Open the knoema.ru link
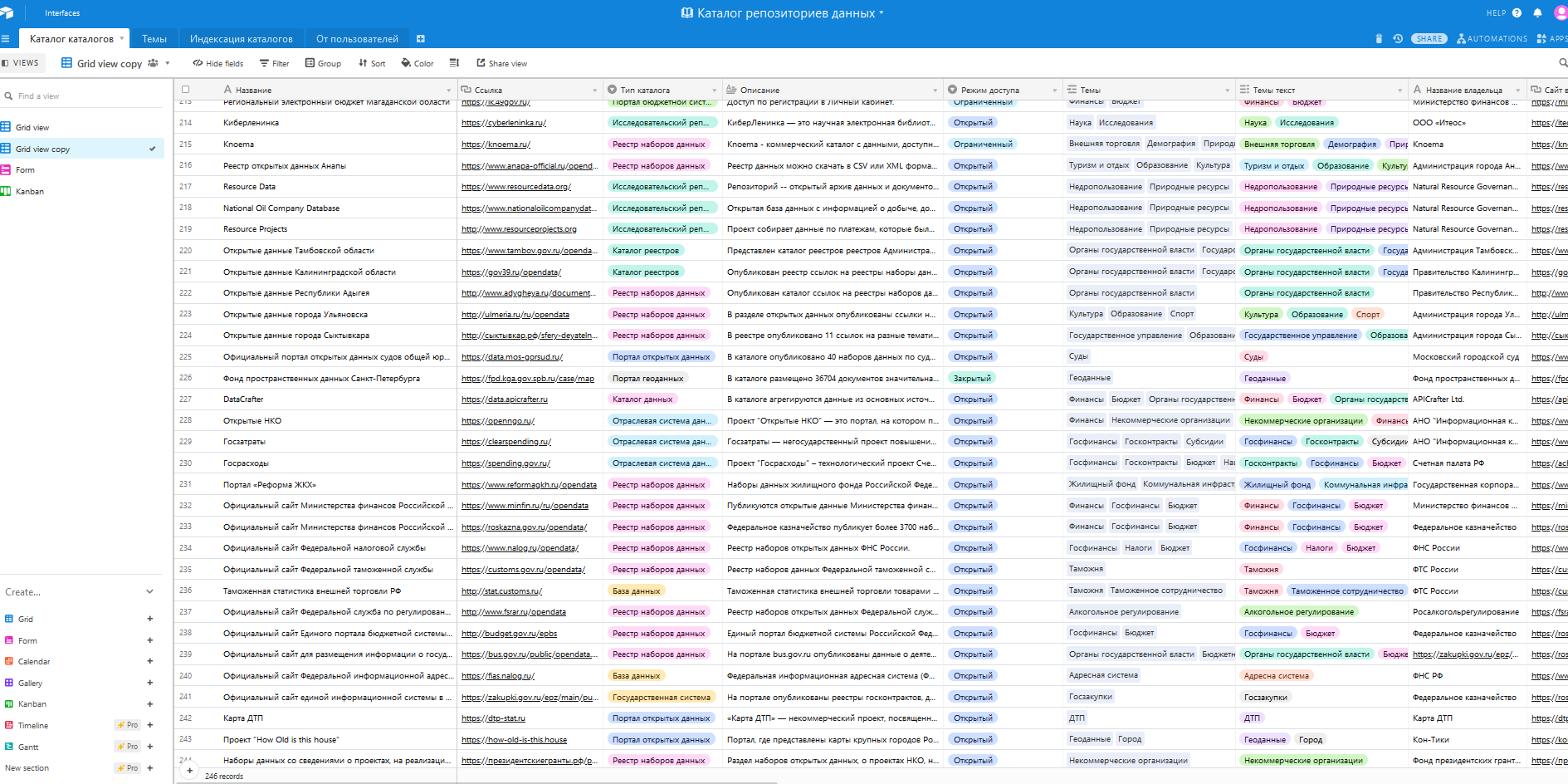 (x=496, y=145)
